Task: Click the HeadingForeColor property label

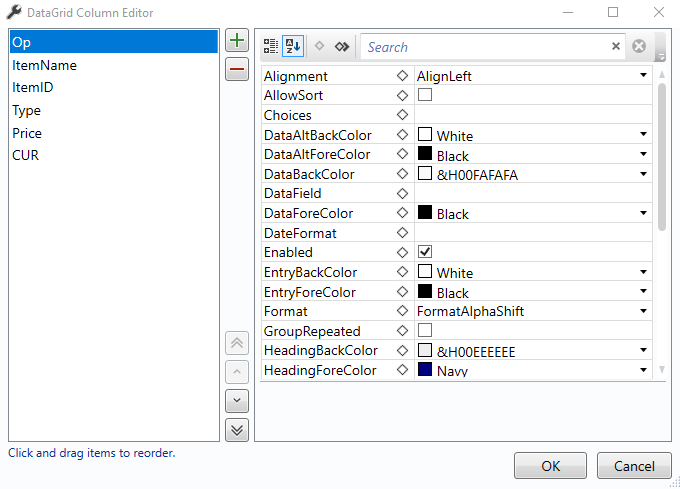Action: pyautogui.click(x=320, y=370)
